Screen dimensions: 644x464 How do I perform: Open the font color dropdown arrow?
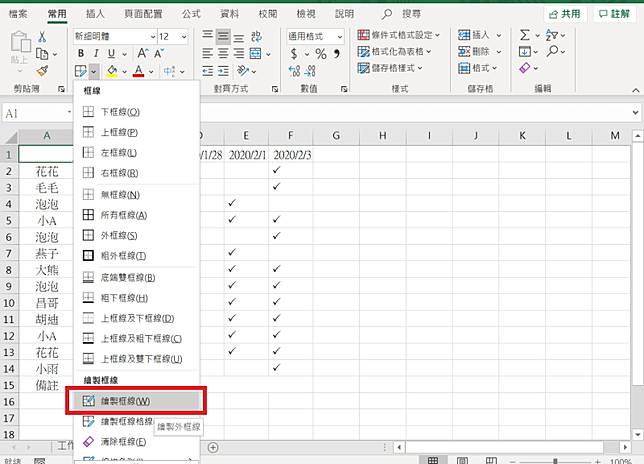click(x=151, y=72)
